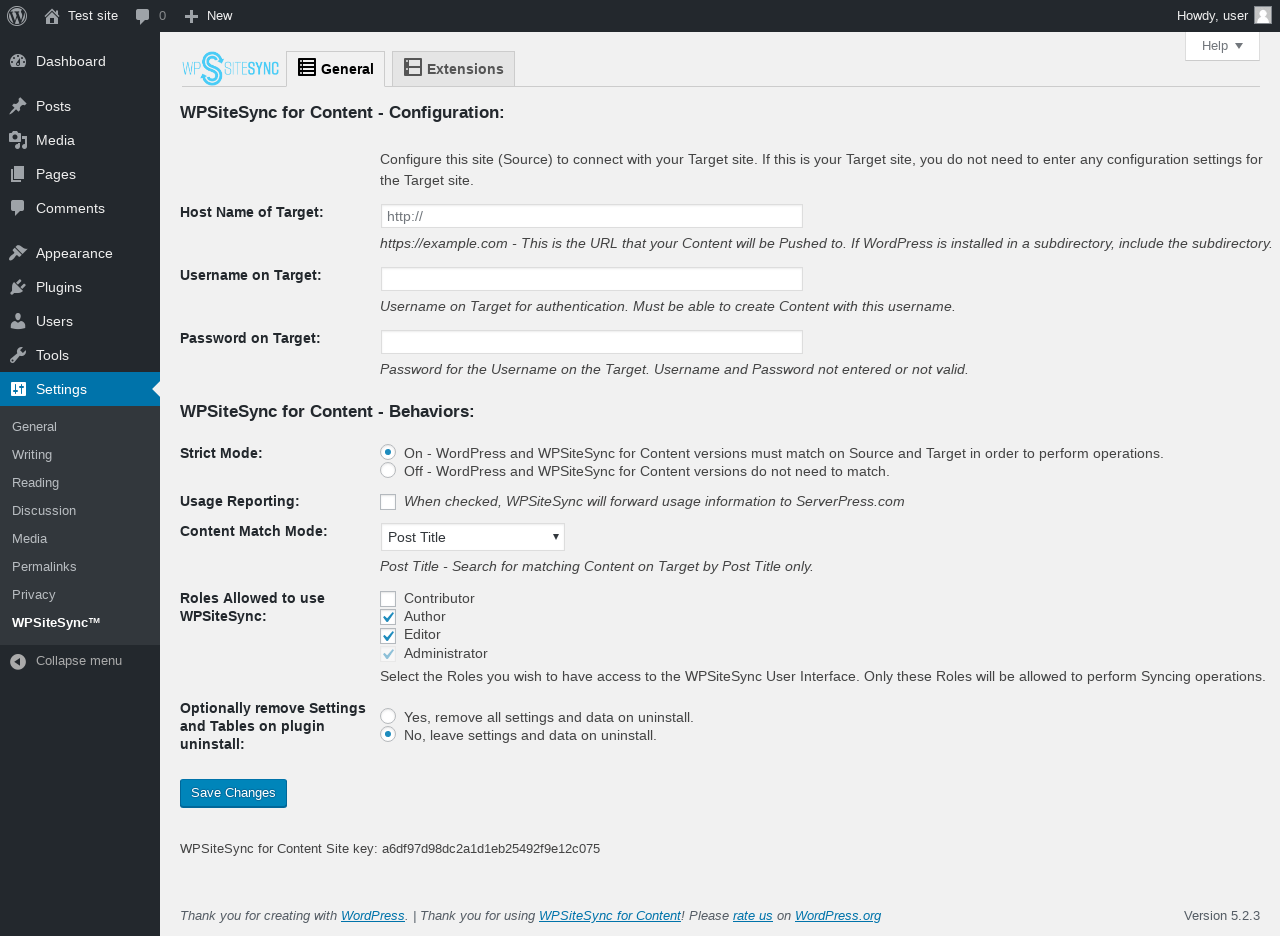1280x936 pixels.
Task: Click the Save Changes button
Action: (x=233, y=793)
